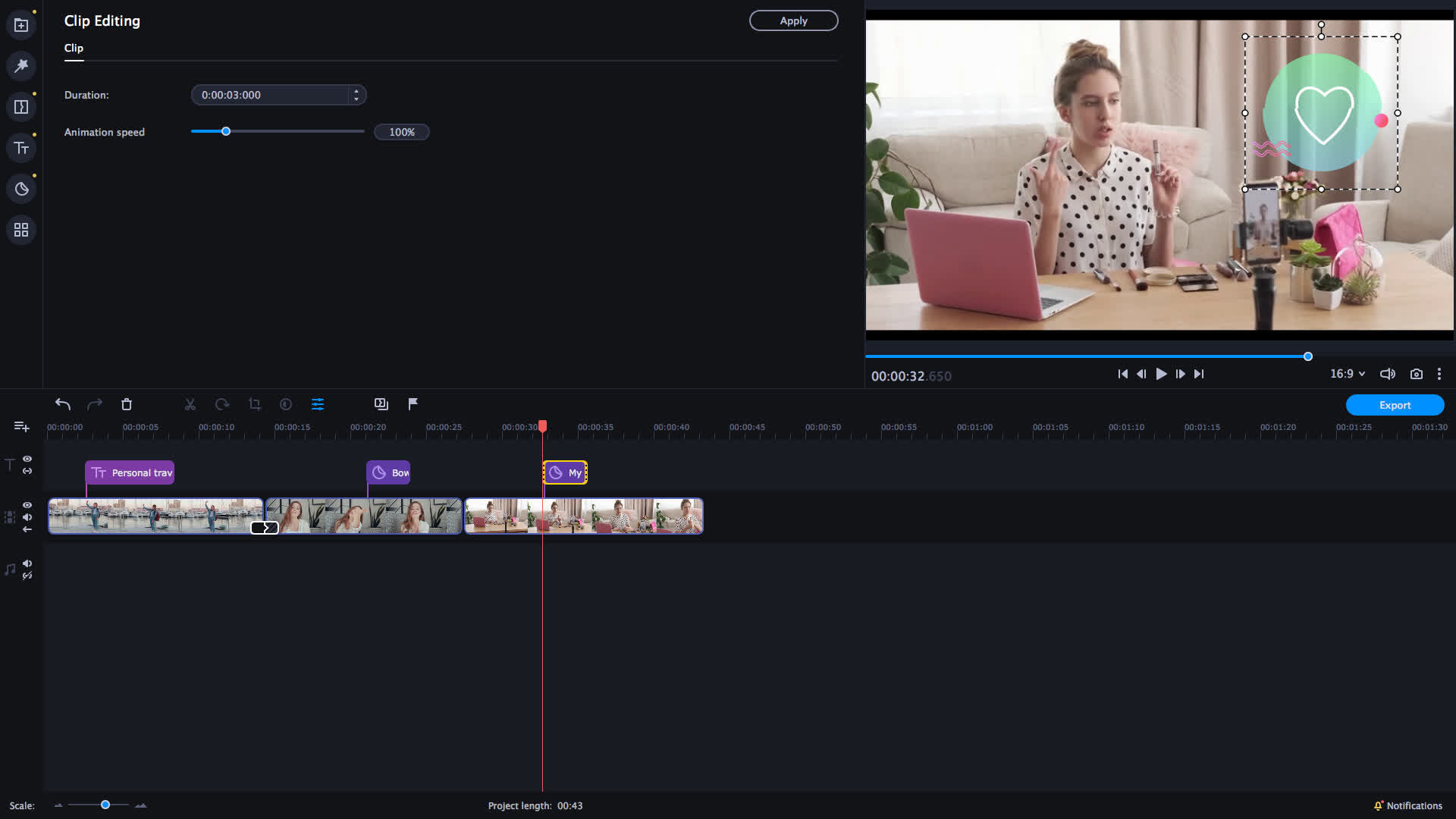
Task: Open the file import panel
Action: [20, 24]
